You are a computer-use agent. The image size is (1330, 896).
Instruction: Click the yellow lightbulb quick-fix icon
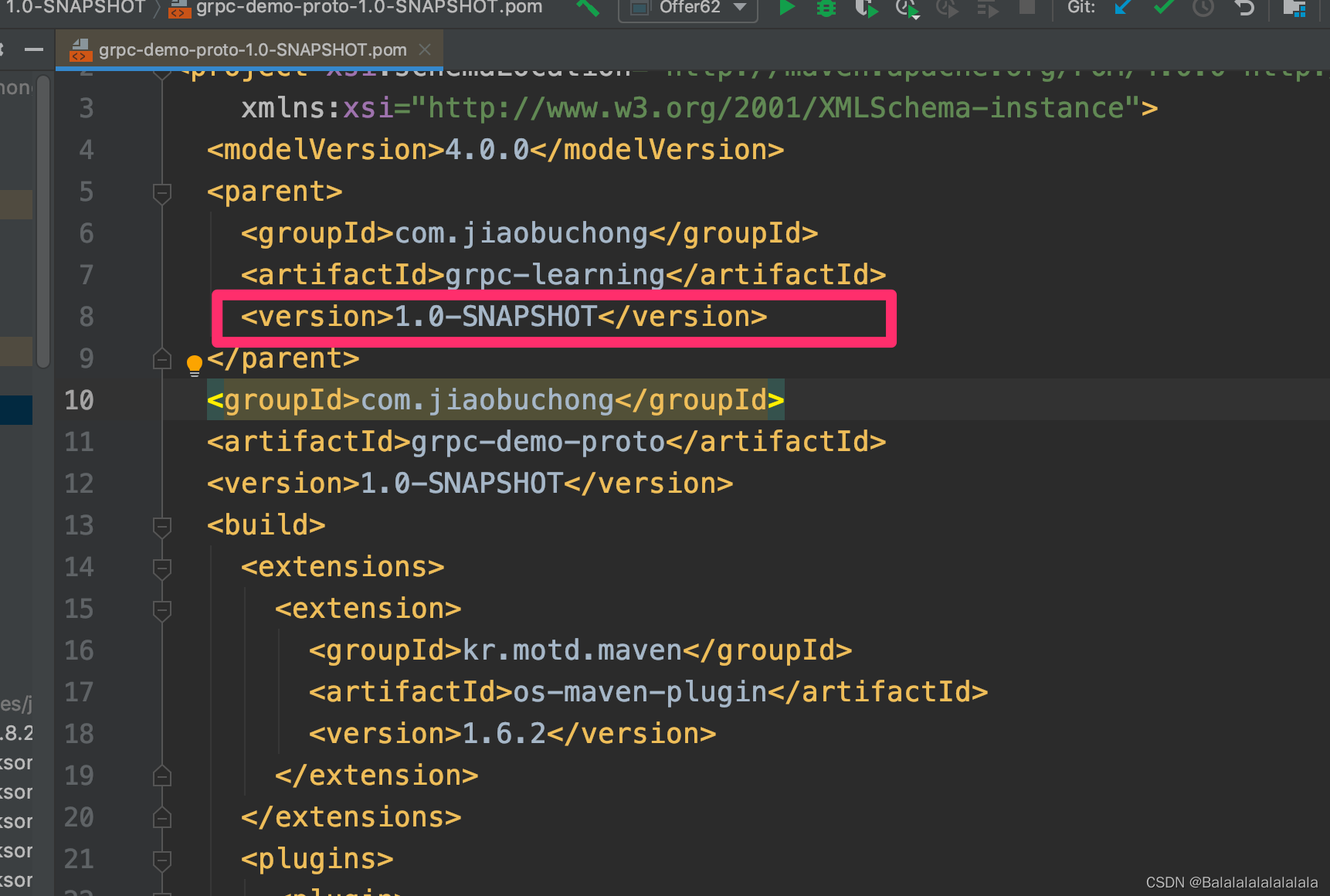pos(195,365)
